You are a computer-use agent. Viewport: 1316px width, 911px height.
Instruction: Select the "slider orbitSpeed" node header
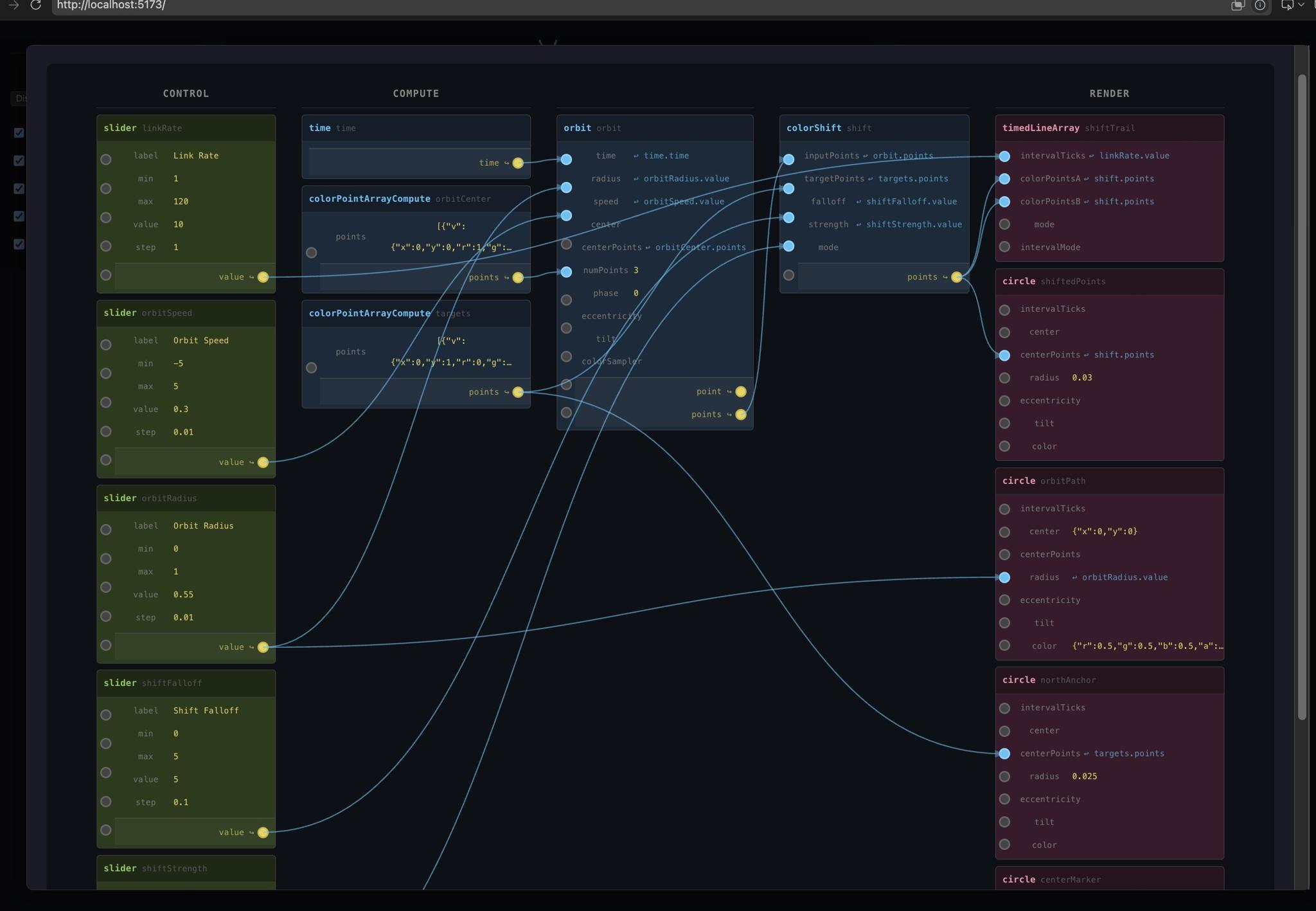click(186, 313)
